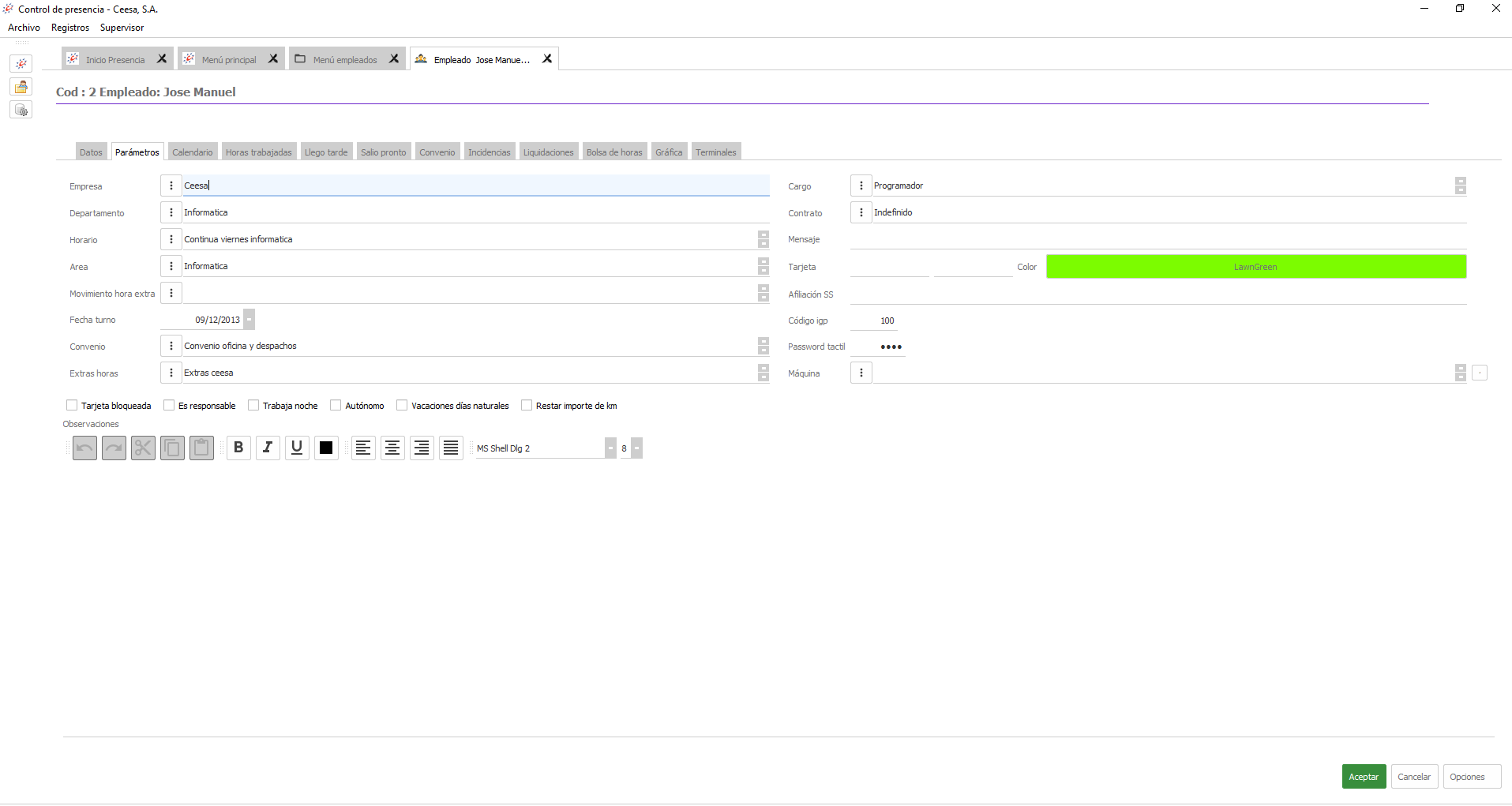Open Empresa lookup three-dot button
This screenshot has height=806, width=1512.
pos(171,186)
